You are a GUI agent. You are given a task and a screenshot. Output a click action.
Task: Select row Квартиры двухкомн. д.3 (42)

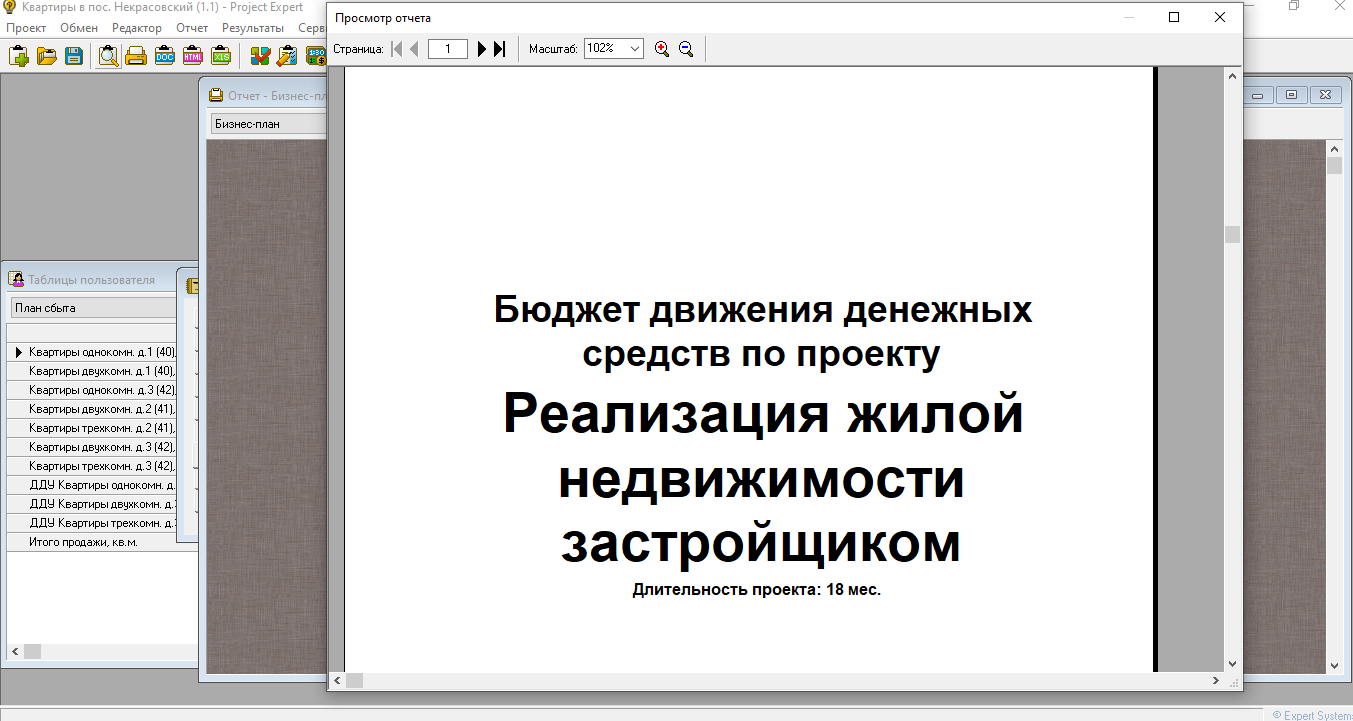(x=101, y=447)
